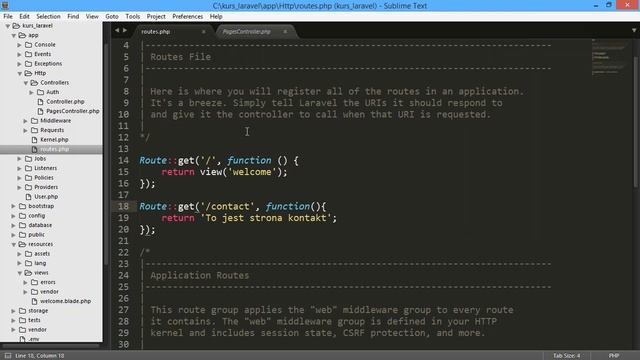Viewport: 640px width, 360px height.
Task: Switch to the PagesController.php tab
Action: pyautogui.click(x=246, y=31)
